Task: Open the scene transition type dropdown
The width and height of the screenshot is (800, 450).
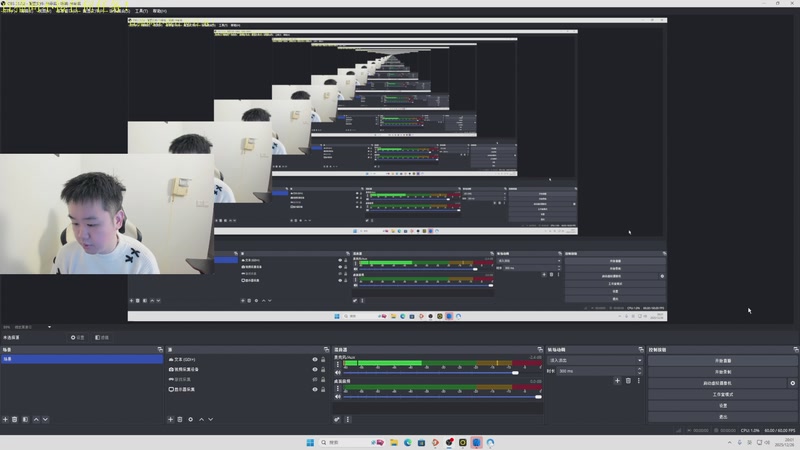Action: (x=595, y=360)
